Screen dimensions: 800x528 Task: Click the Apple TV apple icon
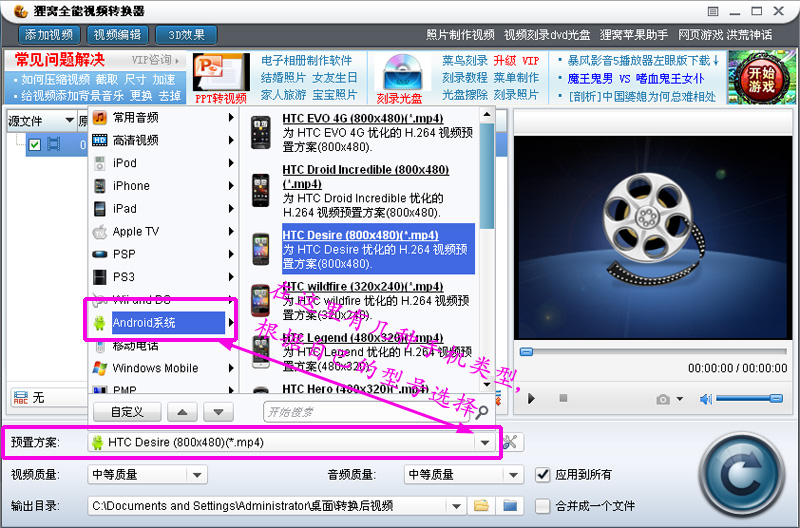coord(99,232)
